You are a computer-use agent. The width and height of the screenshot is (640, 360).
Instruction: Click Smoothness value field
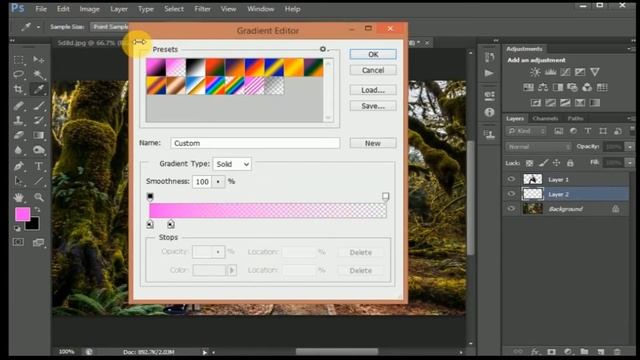(x=202, y=182)
